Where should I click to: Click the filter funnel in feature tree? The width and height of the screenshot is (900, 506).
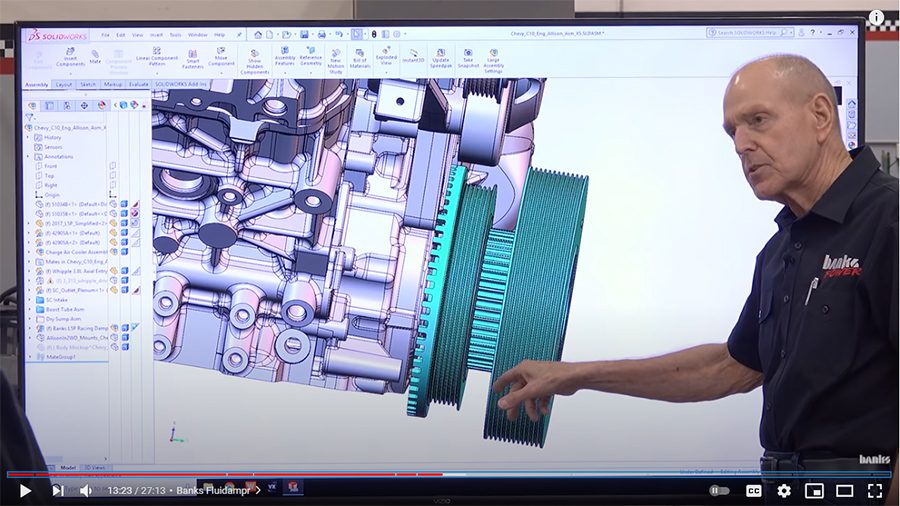click(x=30, y=117)
